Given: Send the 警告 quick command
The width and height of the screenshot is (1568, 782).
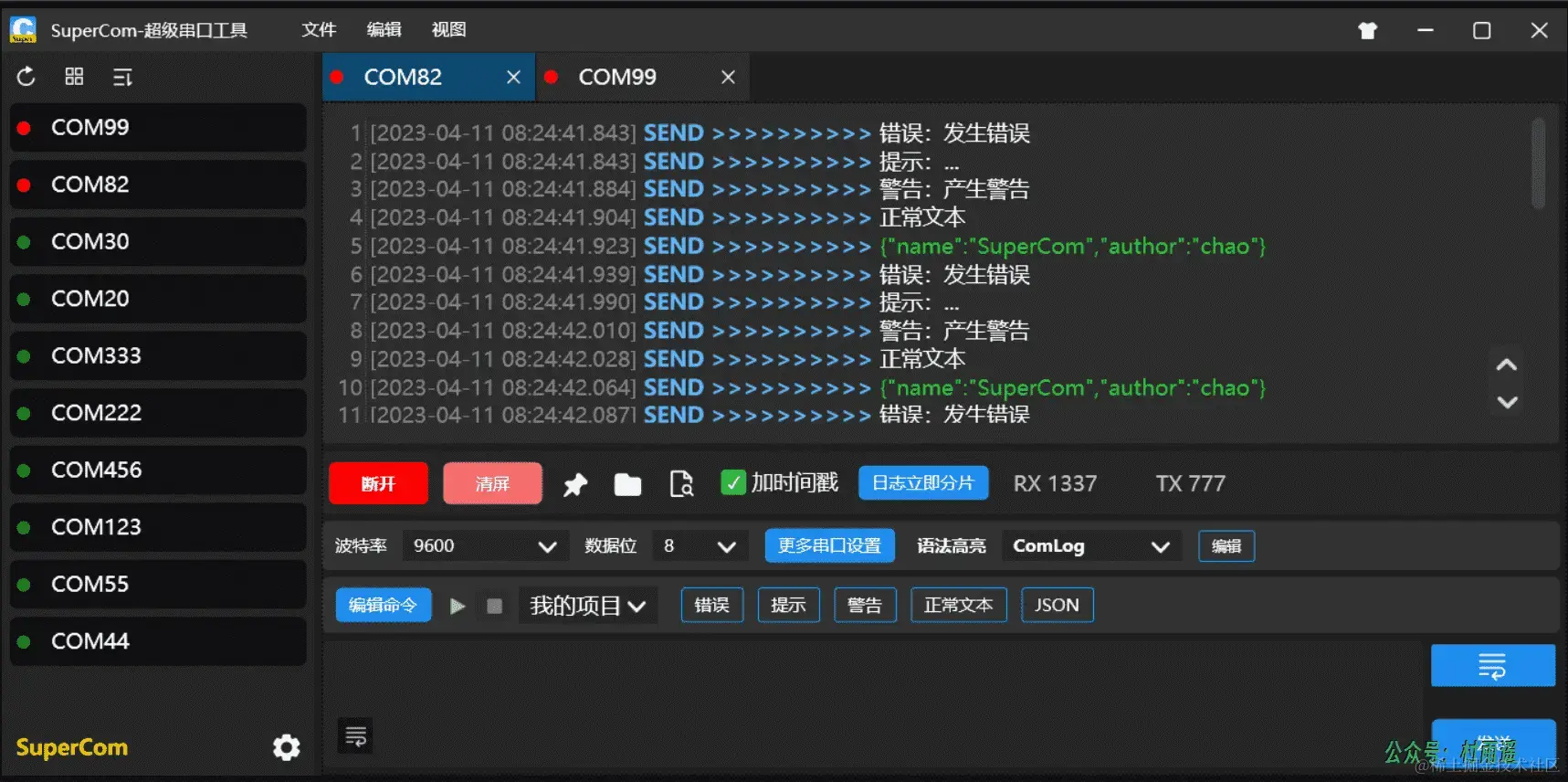Looking at the screenshot, I should click(865, 605).
